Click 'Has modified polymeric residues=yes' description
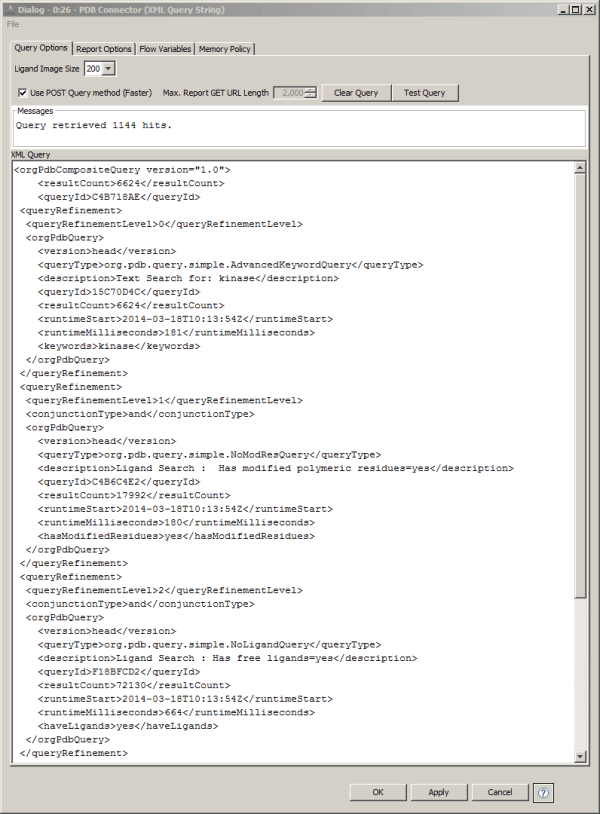 pos(276,468)
